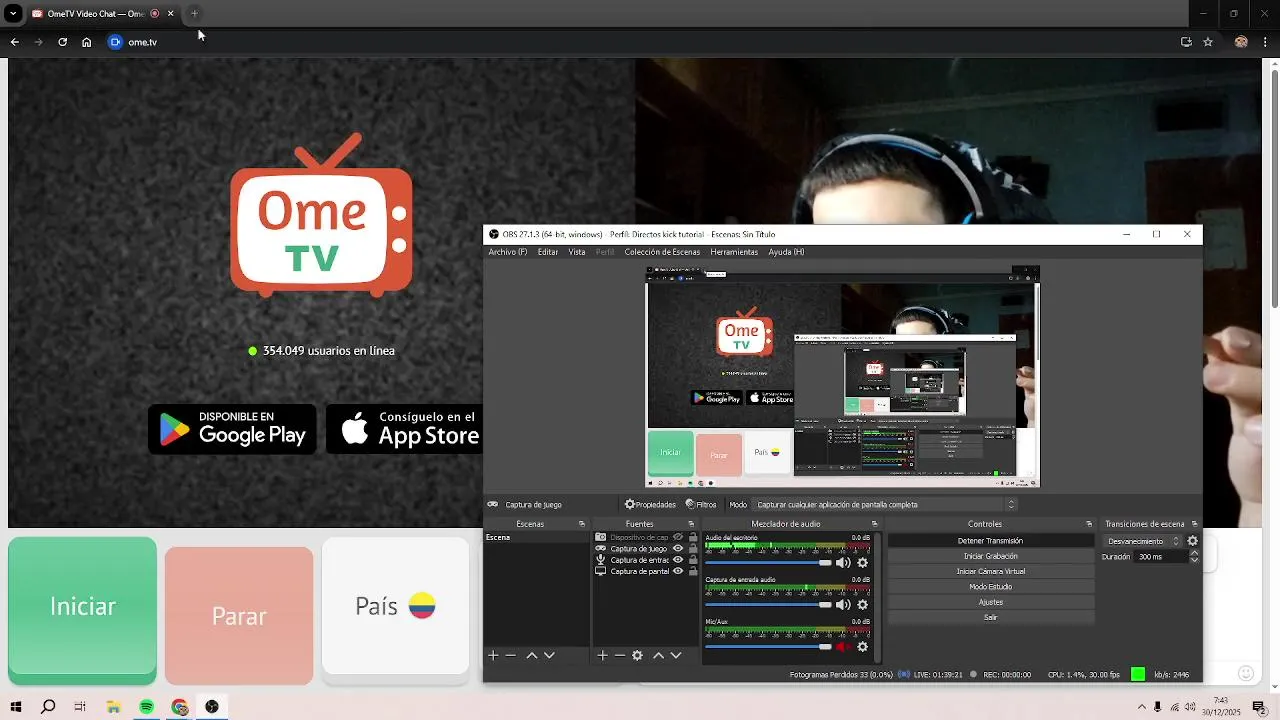
Task: Open the browser tab search dropdown
Action: click(x=13, y=14)
